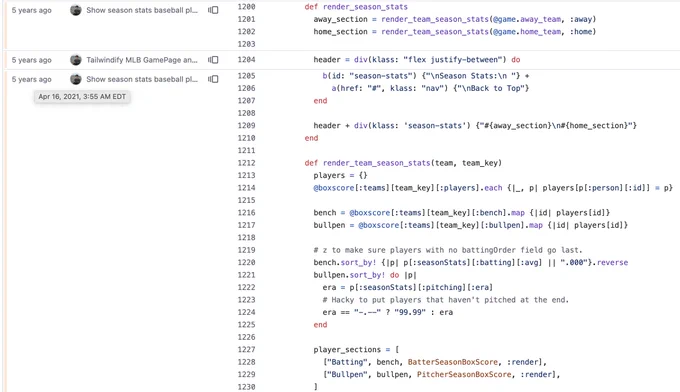Click the "'season-stats'" klass string on line 1209

click(x=435, y=126)
